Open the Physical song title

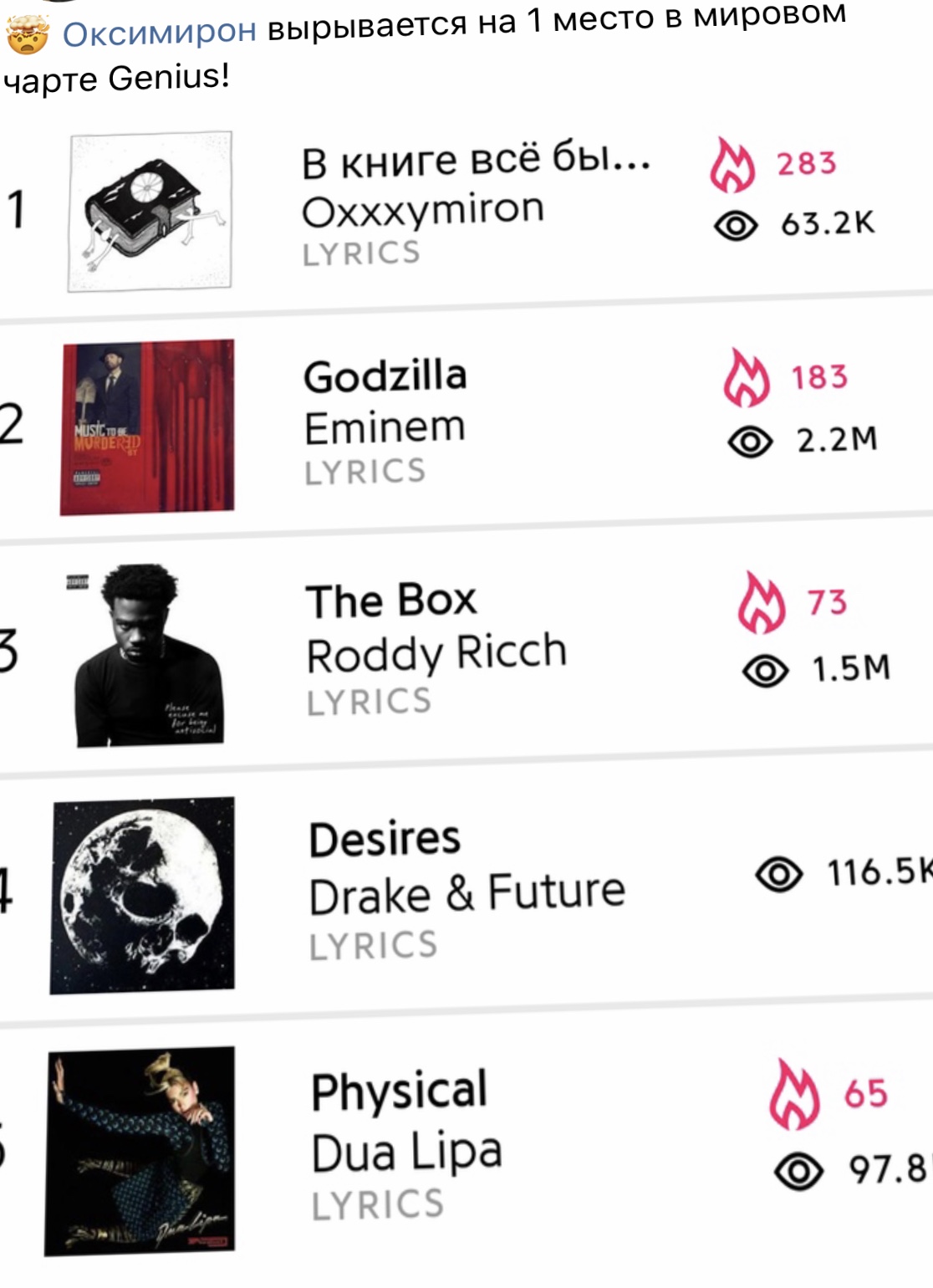pos(399,1091)
